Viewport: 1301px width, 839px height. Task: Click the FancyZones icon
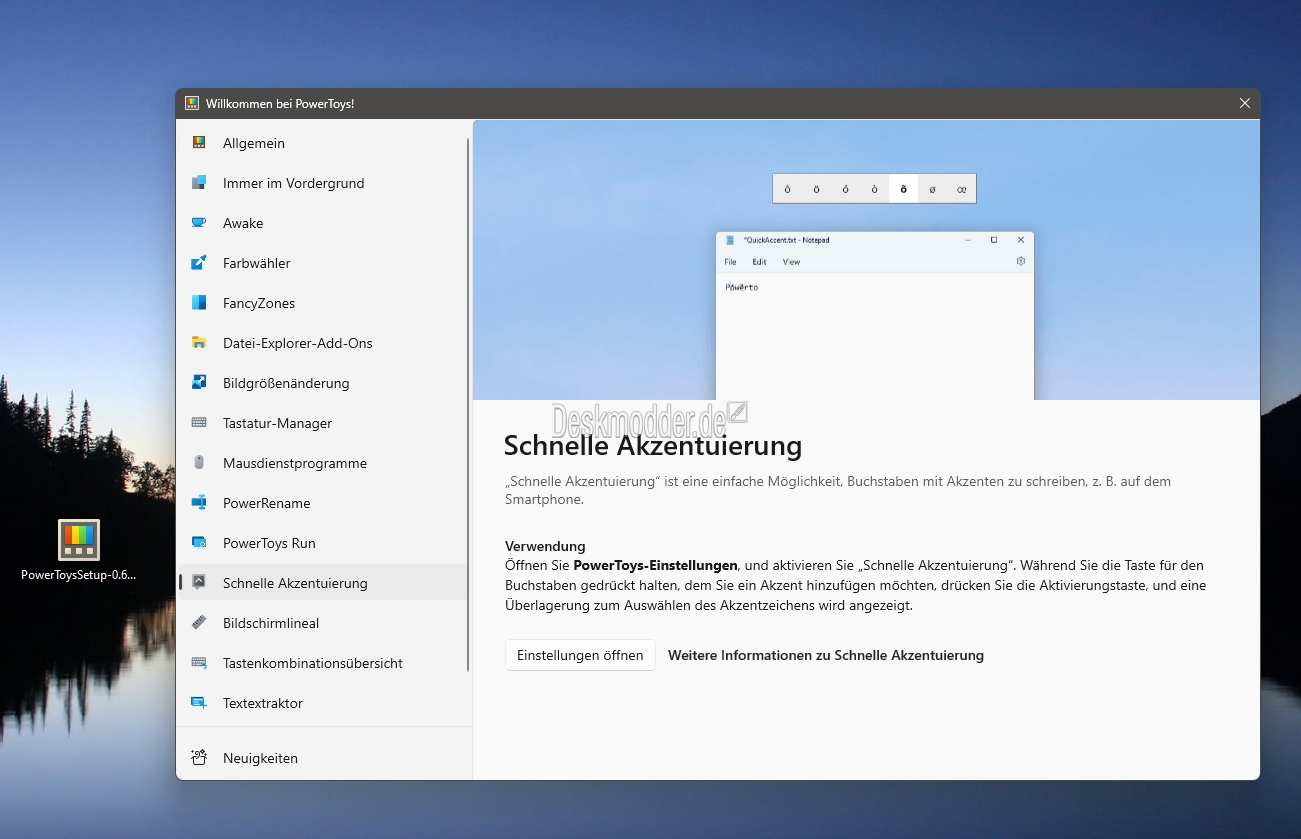(x=199, y=303)
